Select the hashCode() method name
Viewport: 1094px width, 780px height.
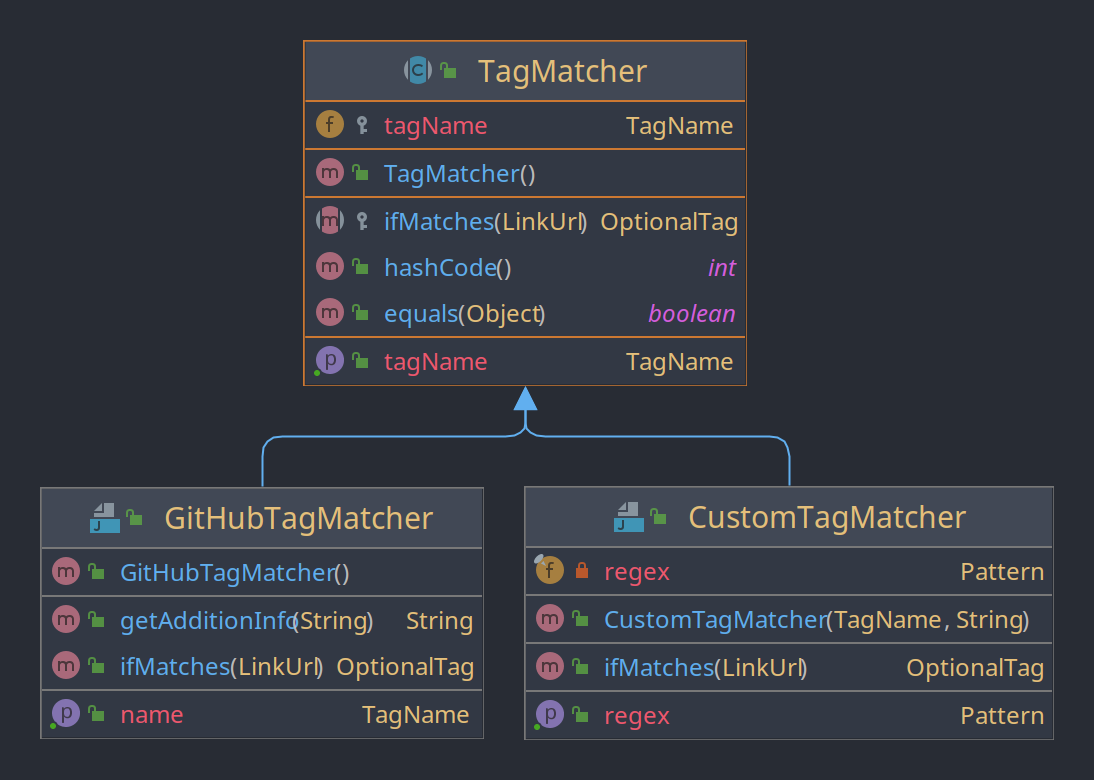[x=447, y=268]
